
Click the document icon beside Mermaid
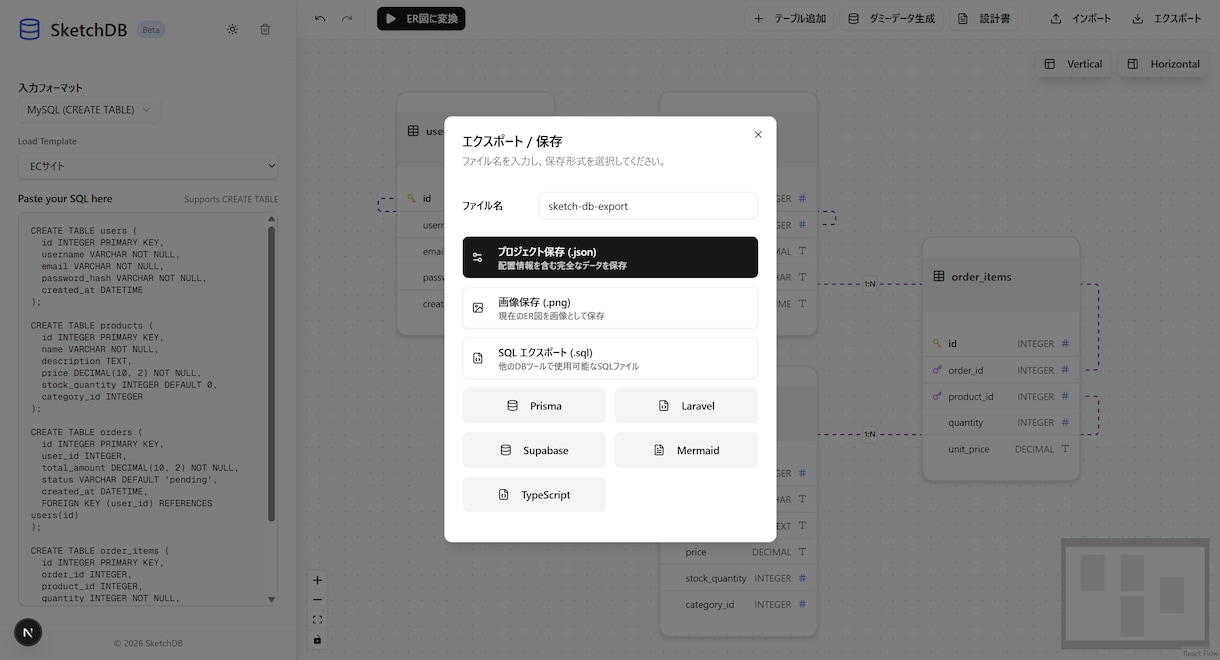659,450
